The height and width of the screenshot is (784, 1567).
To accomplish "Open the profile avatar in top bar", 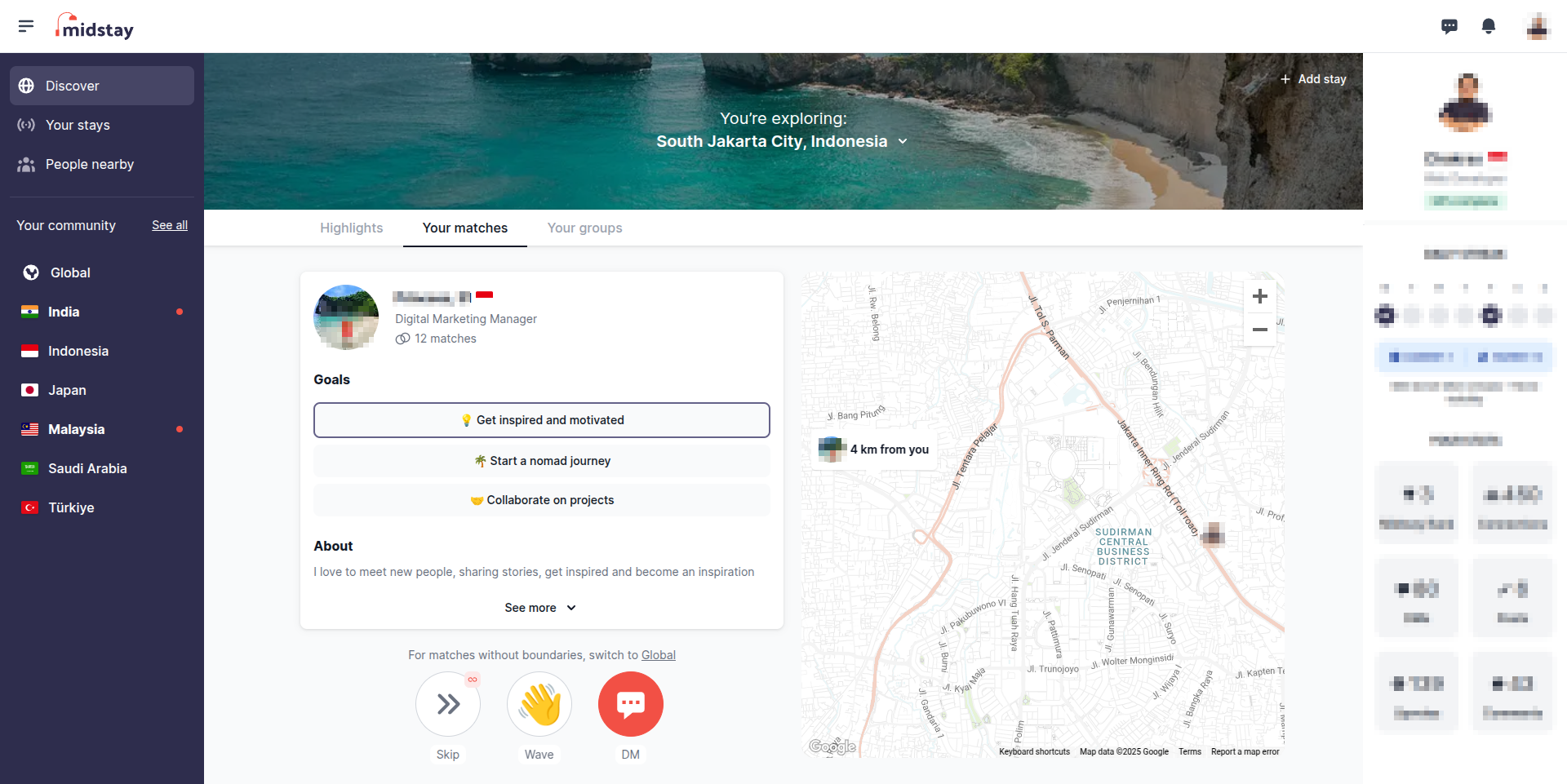I will click(x=1538, y=26).
